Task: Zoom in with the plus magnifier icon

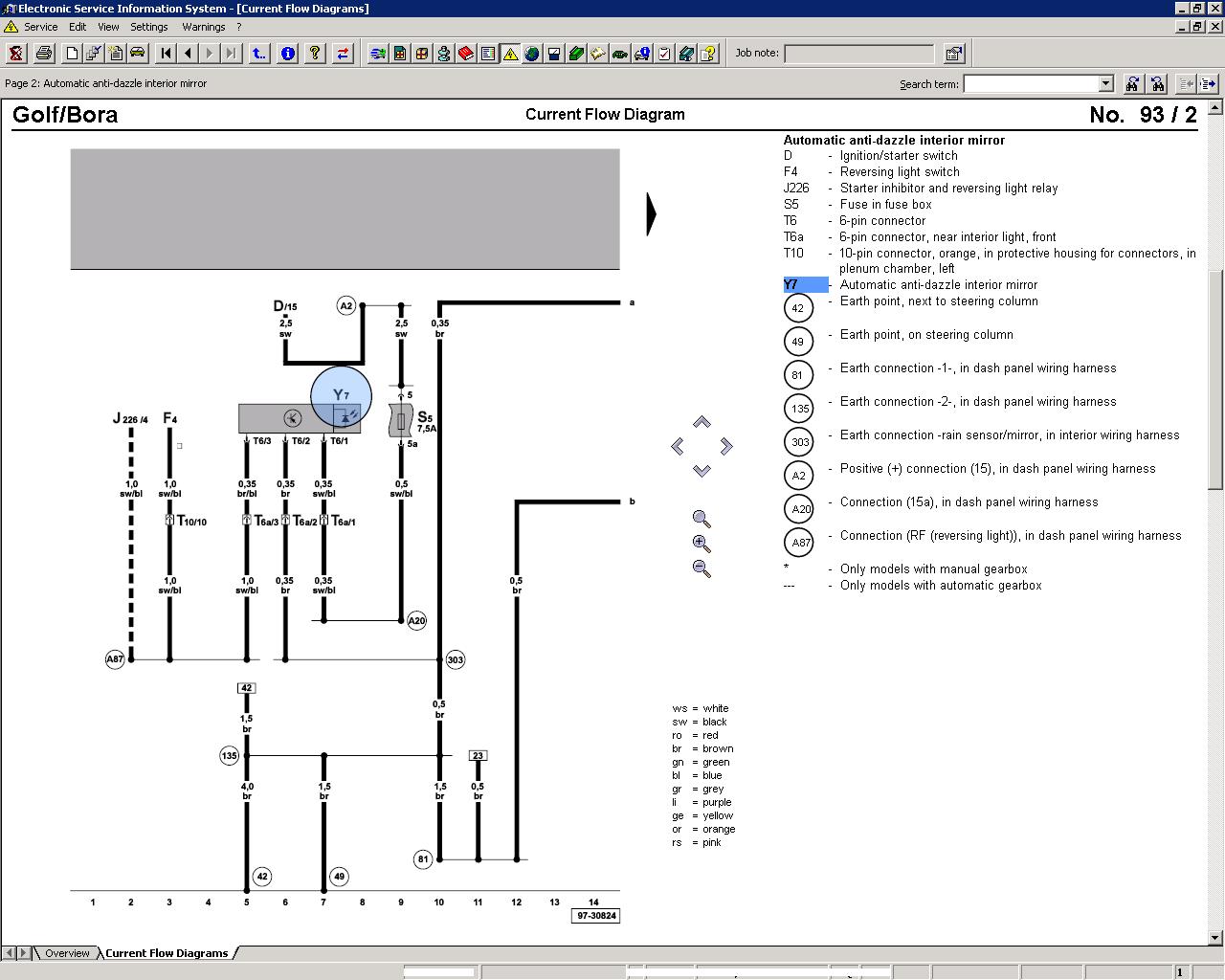Action: tap(702, 544)
